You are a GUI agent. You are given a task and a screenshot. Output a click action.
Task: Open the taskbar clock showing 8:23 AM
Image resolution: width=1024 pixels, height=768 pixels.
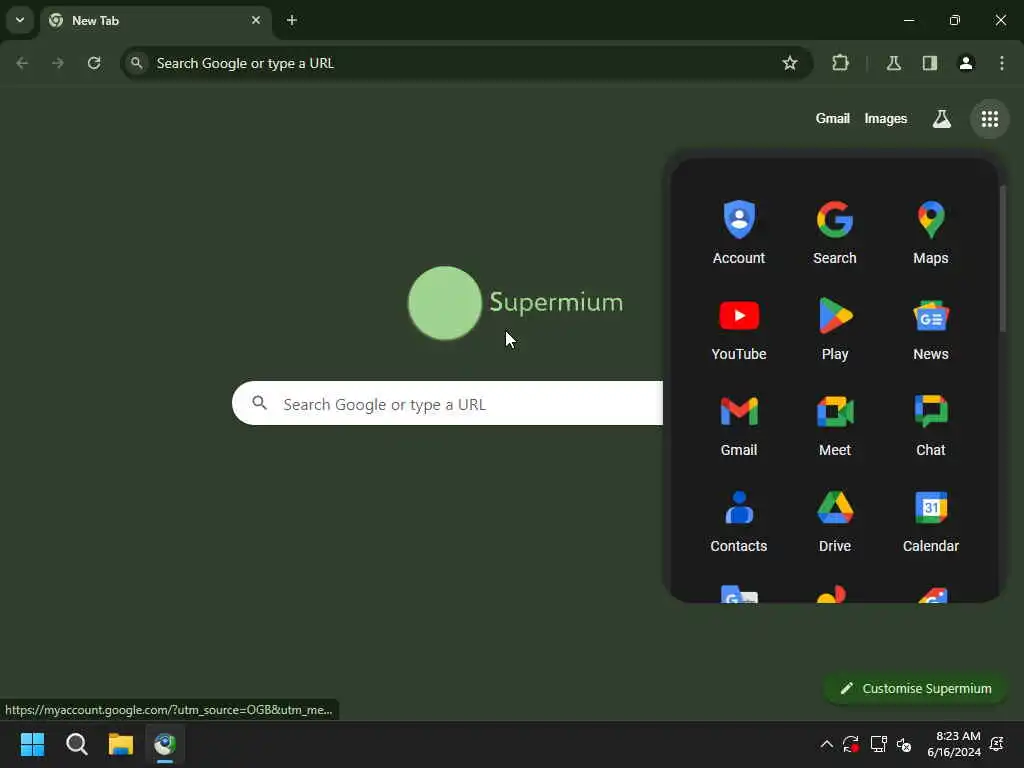click(953, 744)
